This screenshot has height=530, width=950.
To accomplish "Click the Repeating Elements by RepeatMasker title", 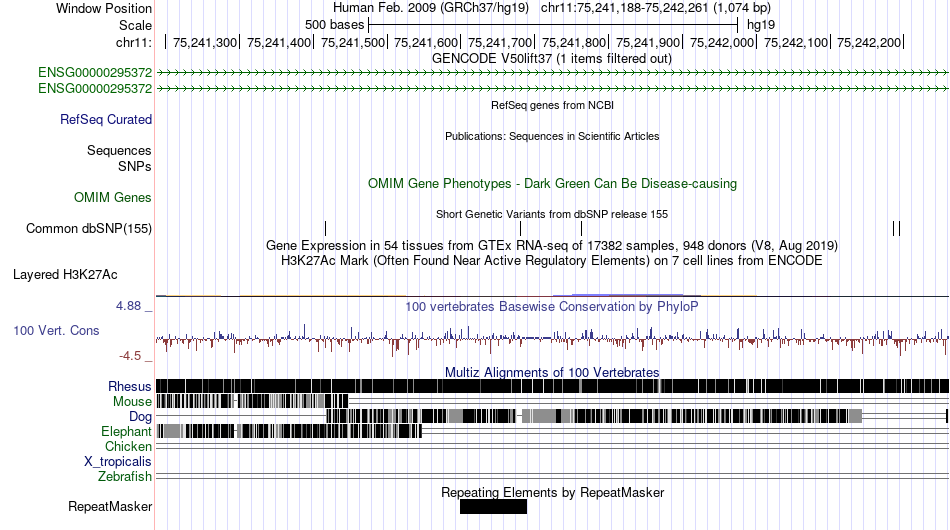I will click(x=553, y=492).
